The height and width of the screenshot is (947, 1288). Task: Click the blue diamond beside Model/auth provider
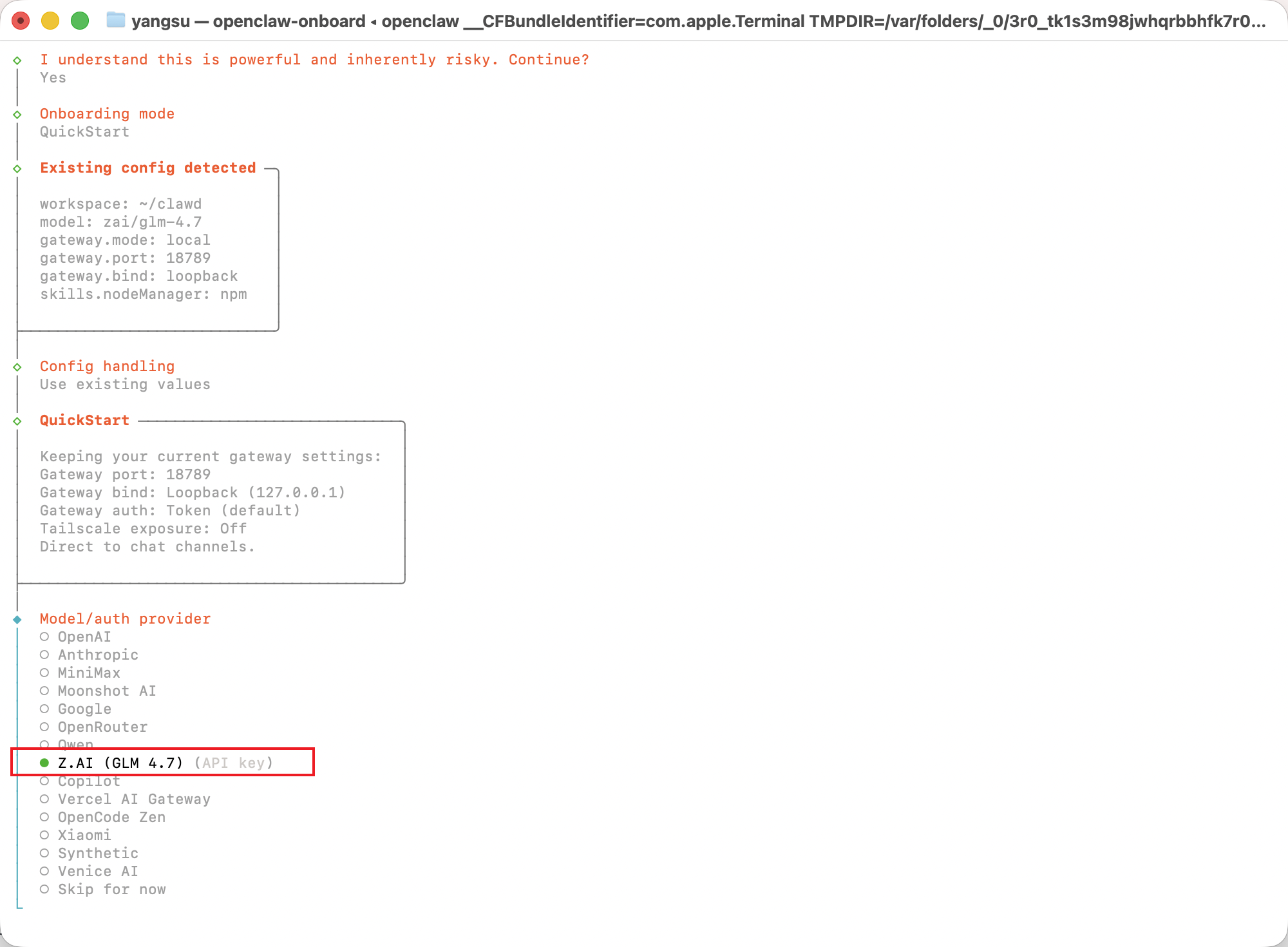tap(17, 620)
